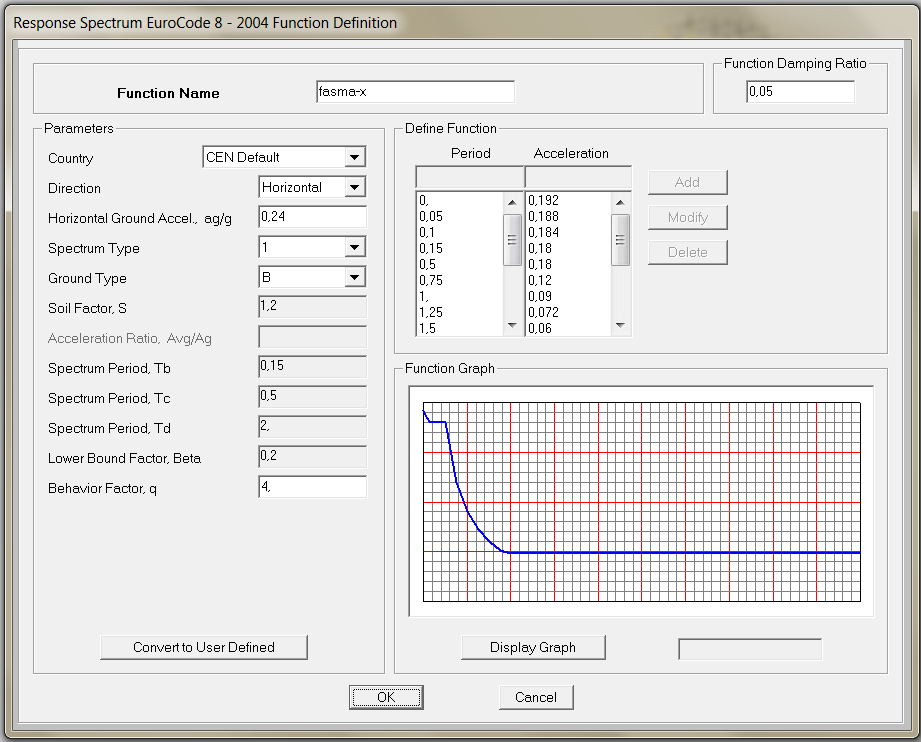The image size is (921, 742).
Task: Select period value 0,5 in list
Action: [x=428, y=264]
